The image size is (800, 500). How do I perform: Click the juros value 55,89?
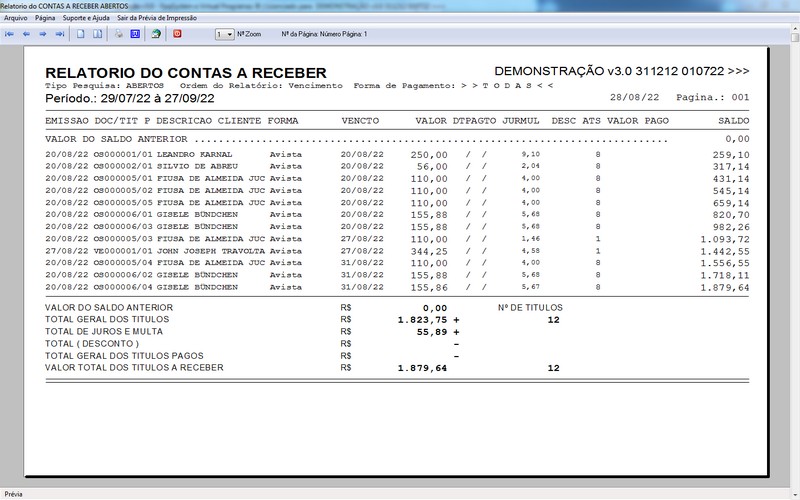click(x=432, y=332)
